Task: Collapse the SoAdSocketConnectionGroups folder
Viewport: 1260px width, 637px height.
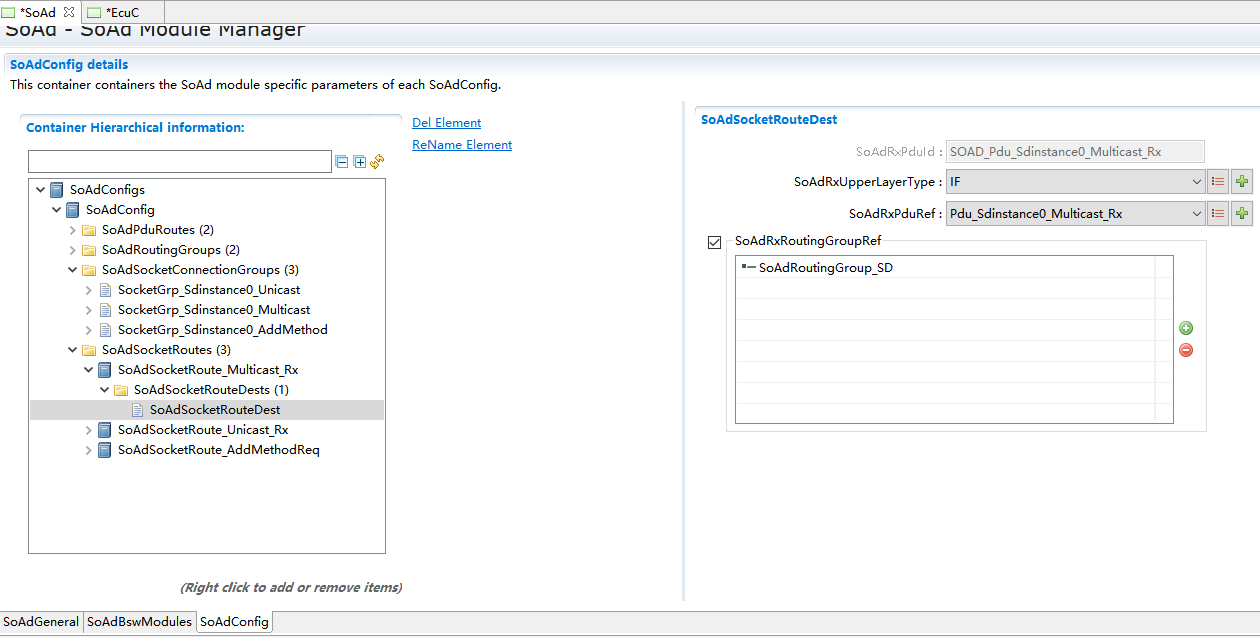Action: tap(73, 270)
